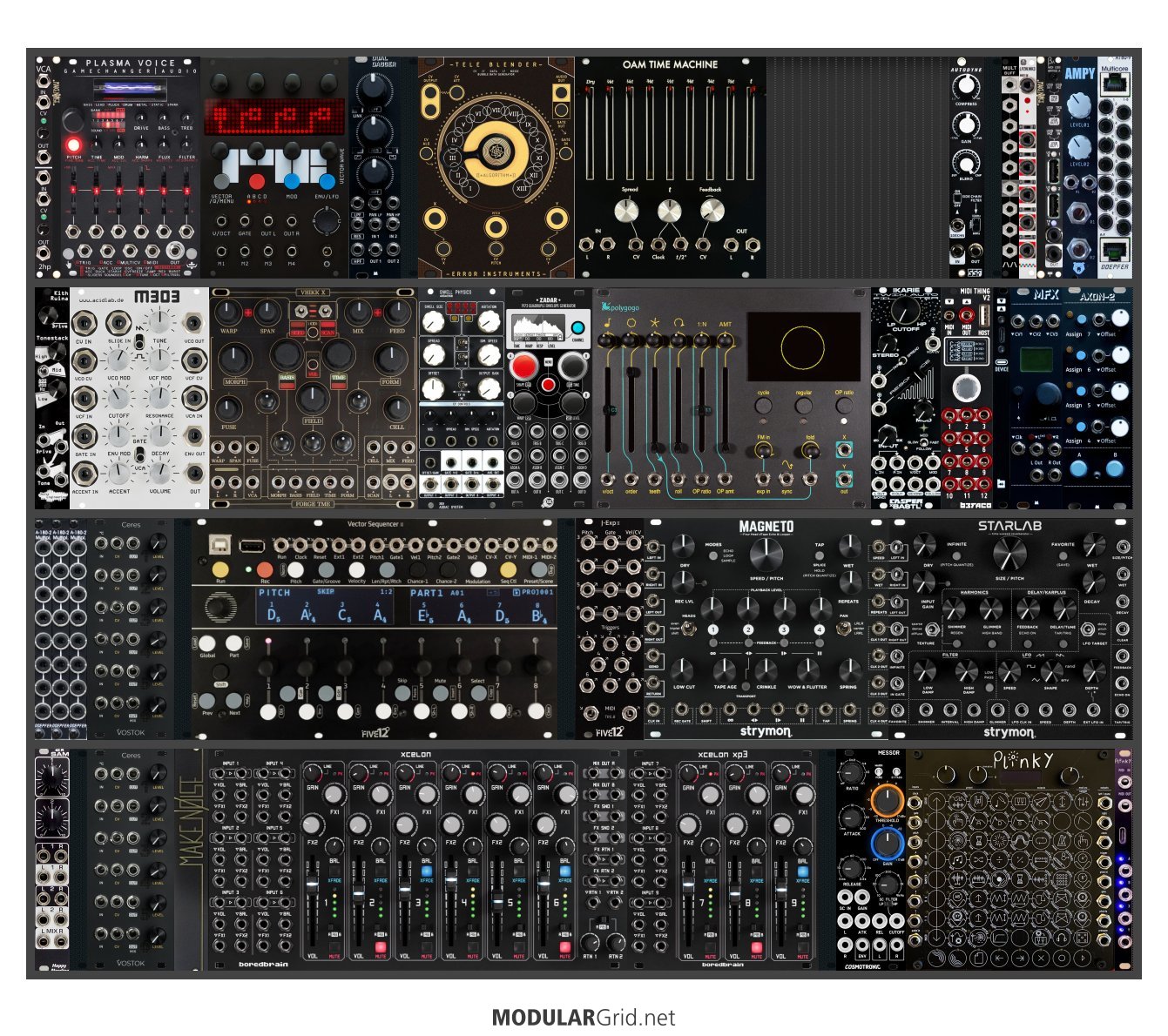Screen dimensions: 1168x1036
Task: Click Vector Sequencer red Rec button
Action: coord(265,569)
